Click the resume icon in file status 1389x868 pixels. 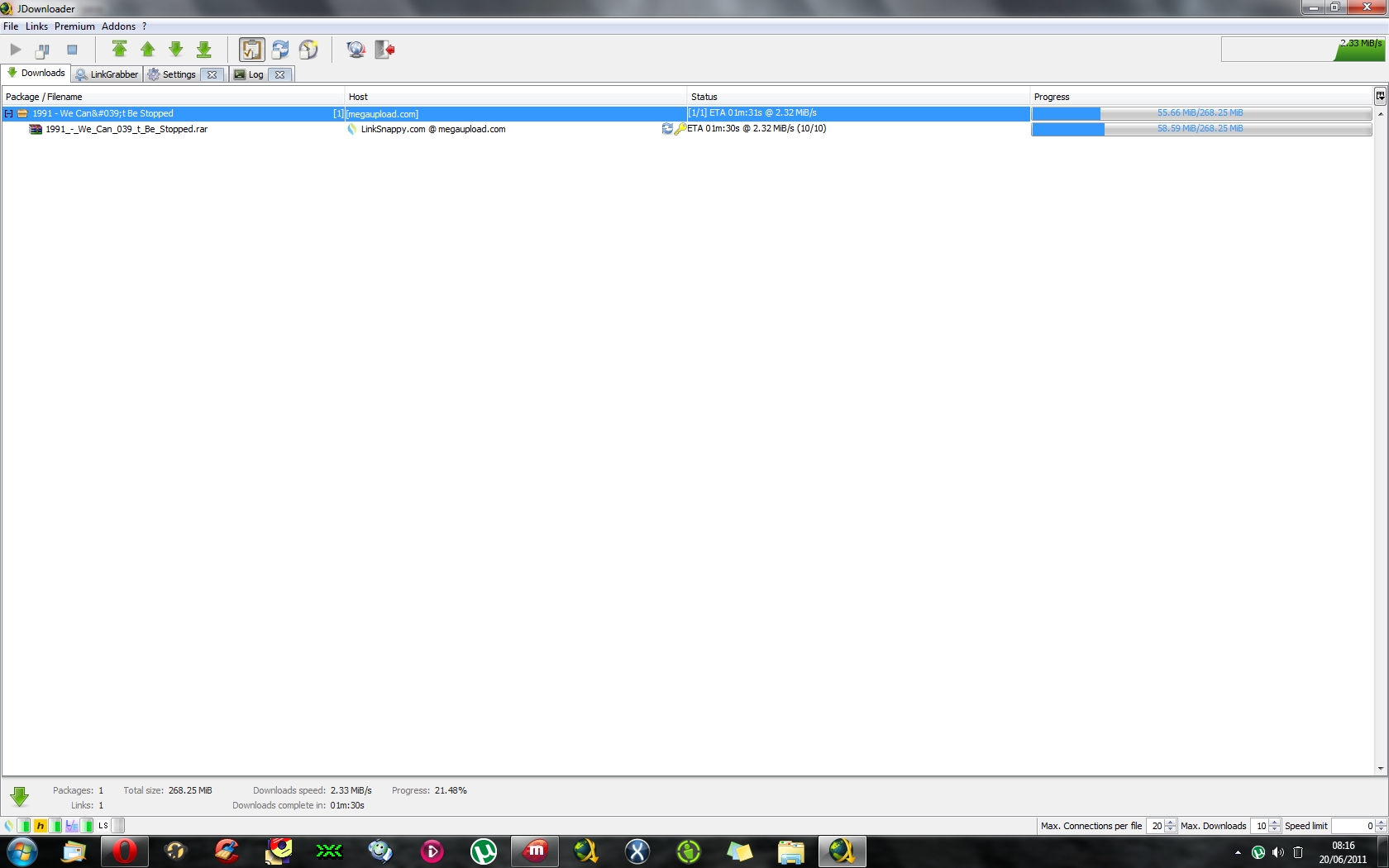pos(667,129)
